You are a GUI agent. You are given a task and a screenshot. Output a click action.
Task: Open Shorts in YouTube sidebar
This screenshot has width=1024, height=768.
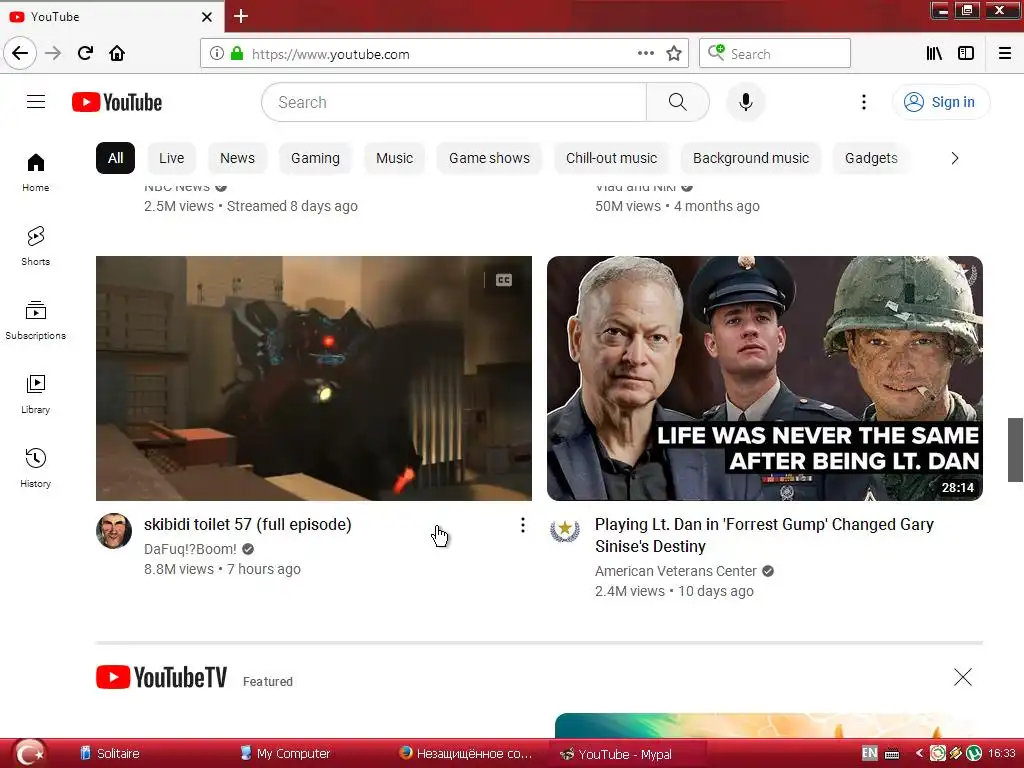[35, 246]
